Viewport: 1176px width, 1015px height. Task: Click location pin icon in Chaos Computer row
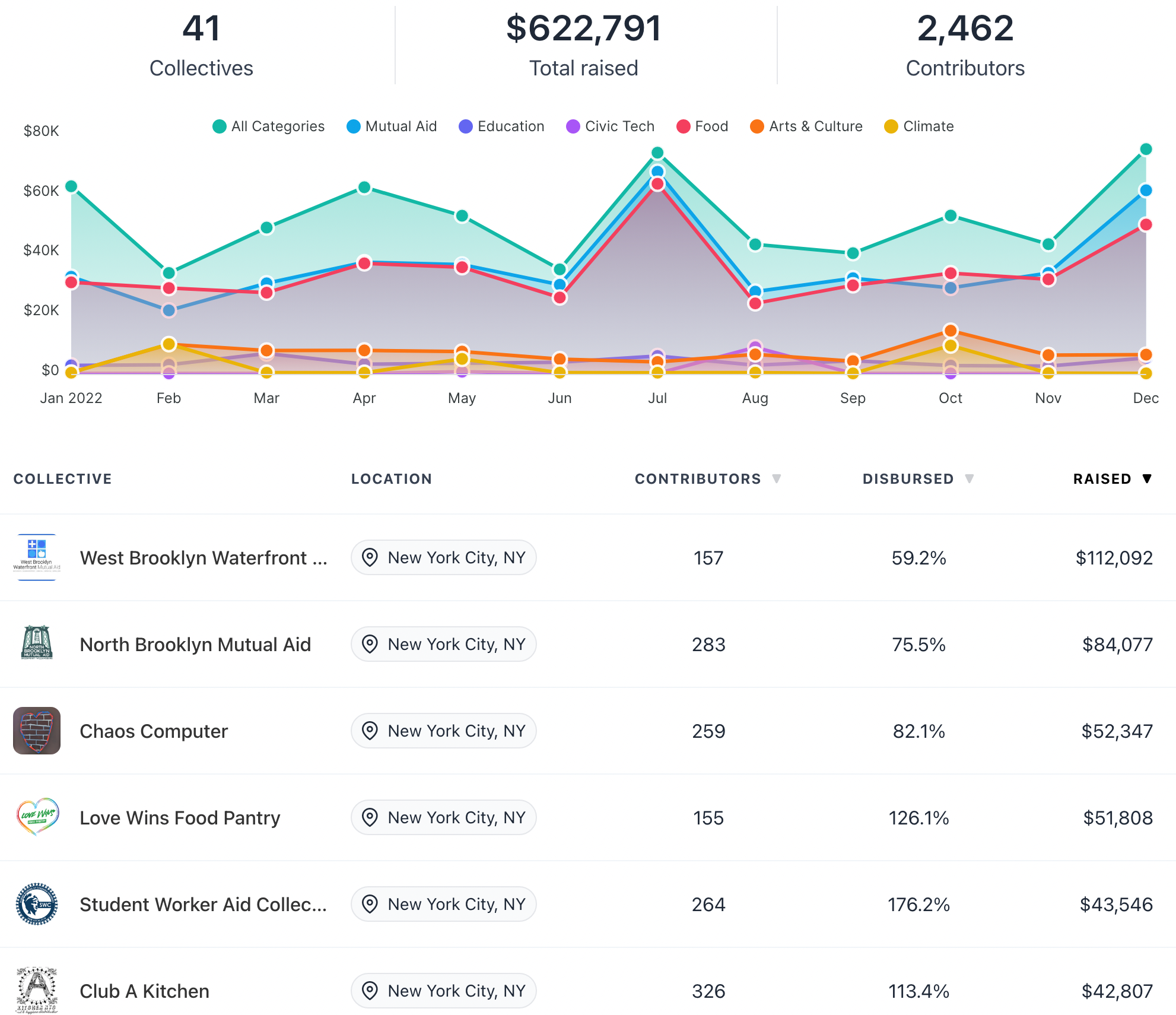(x=370, y=731)
